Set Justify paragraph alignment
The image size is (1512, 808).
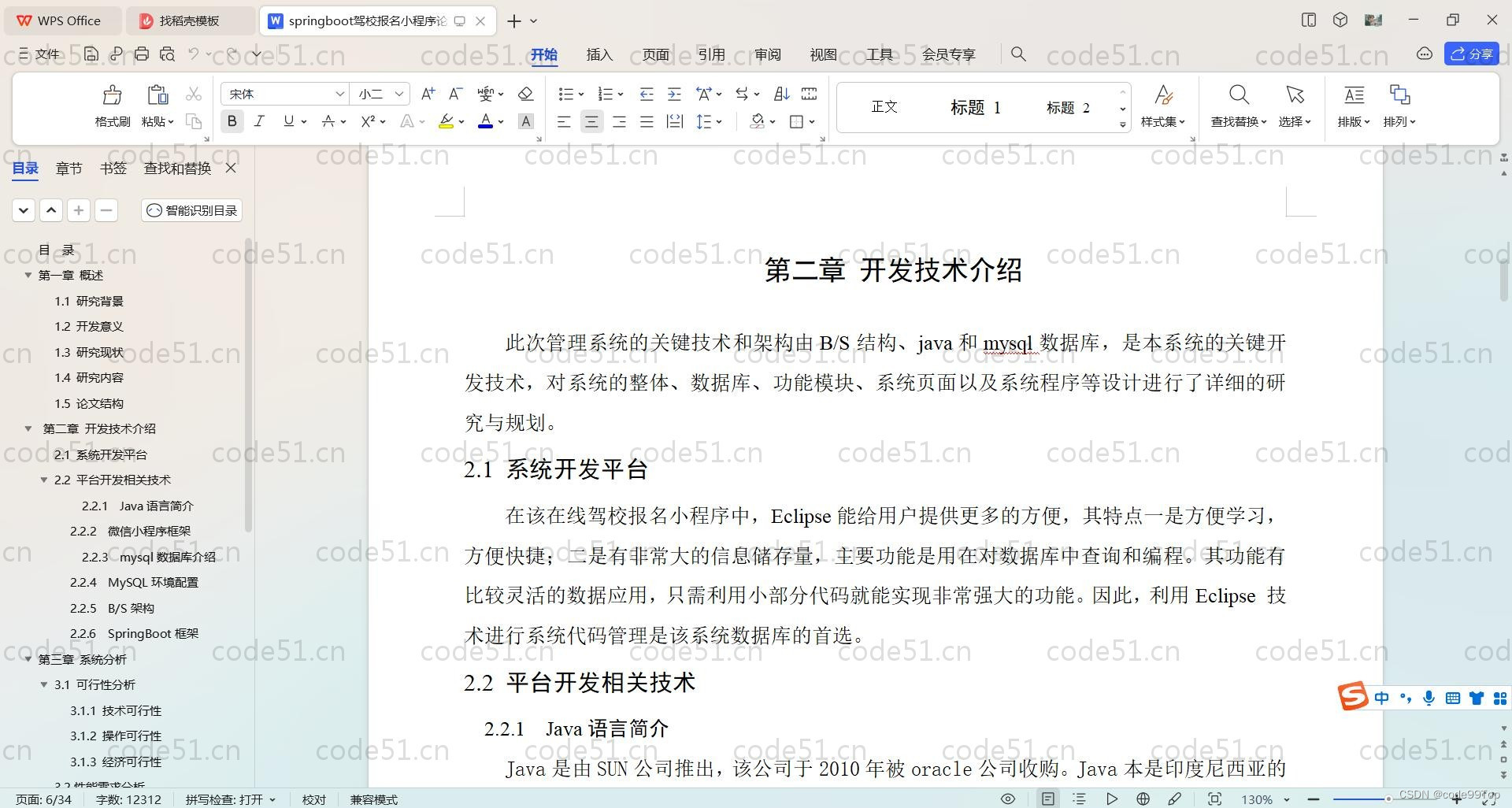647,121
